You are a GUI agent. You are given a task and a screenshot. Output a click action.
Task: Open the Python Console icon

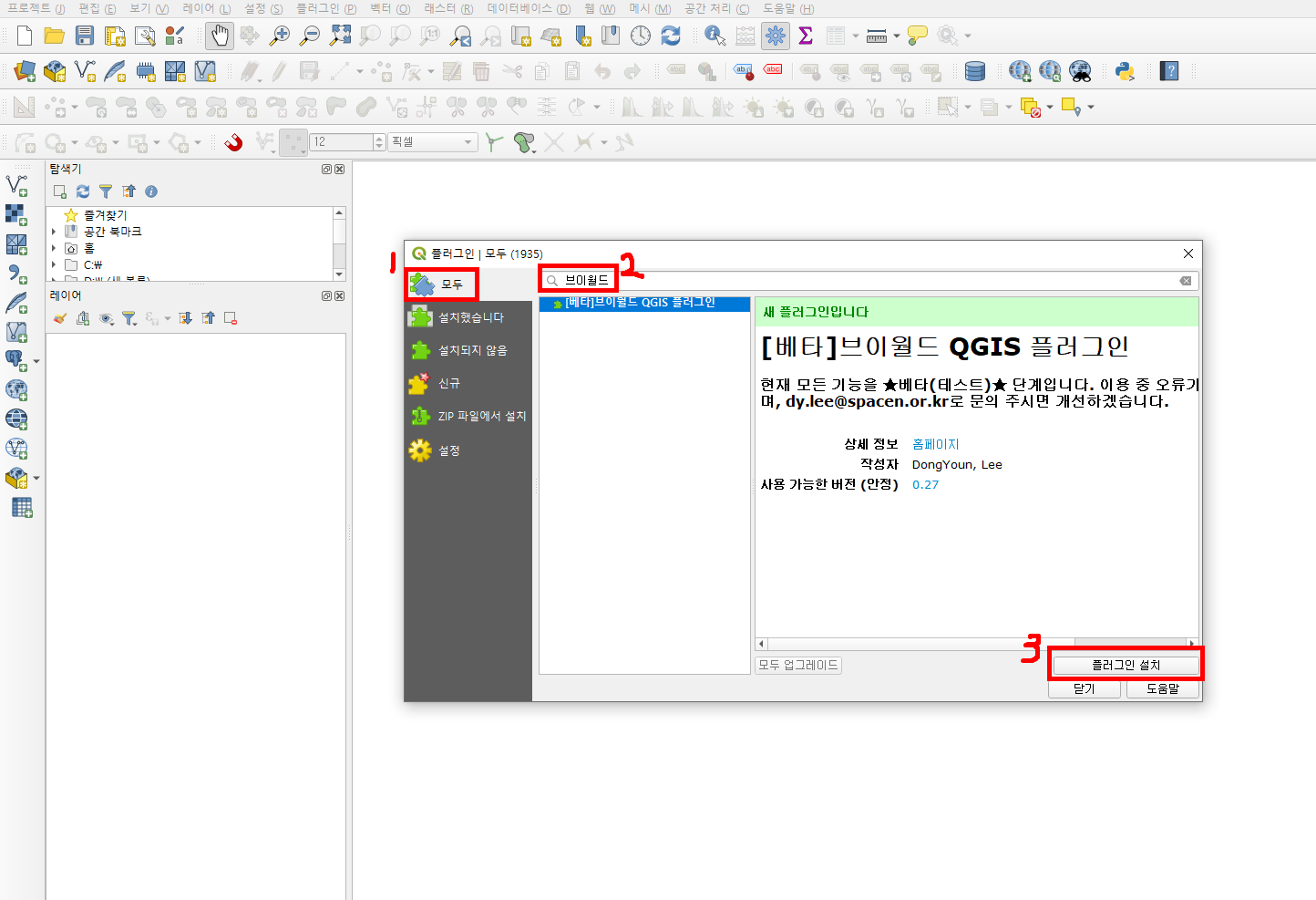pos(1125,70)
